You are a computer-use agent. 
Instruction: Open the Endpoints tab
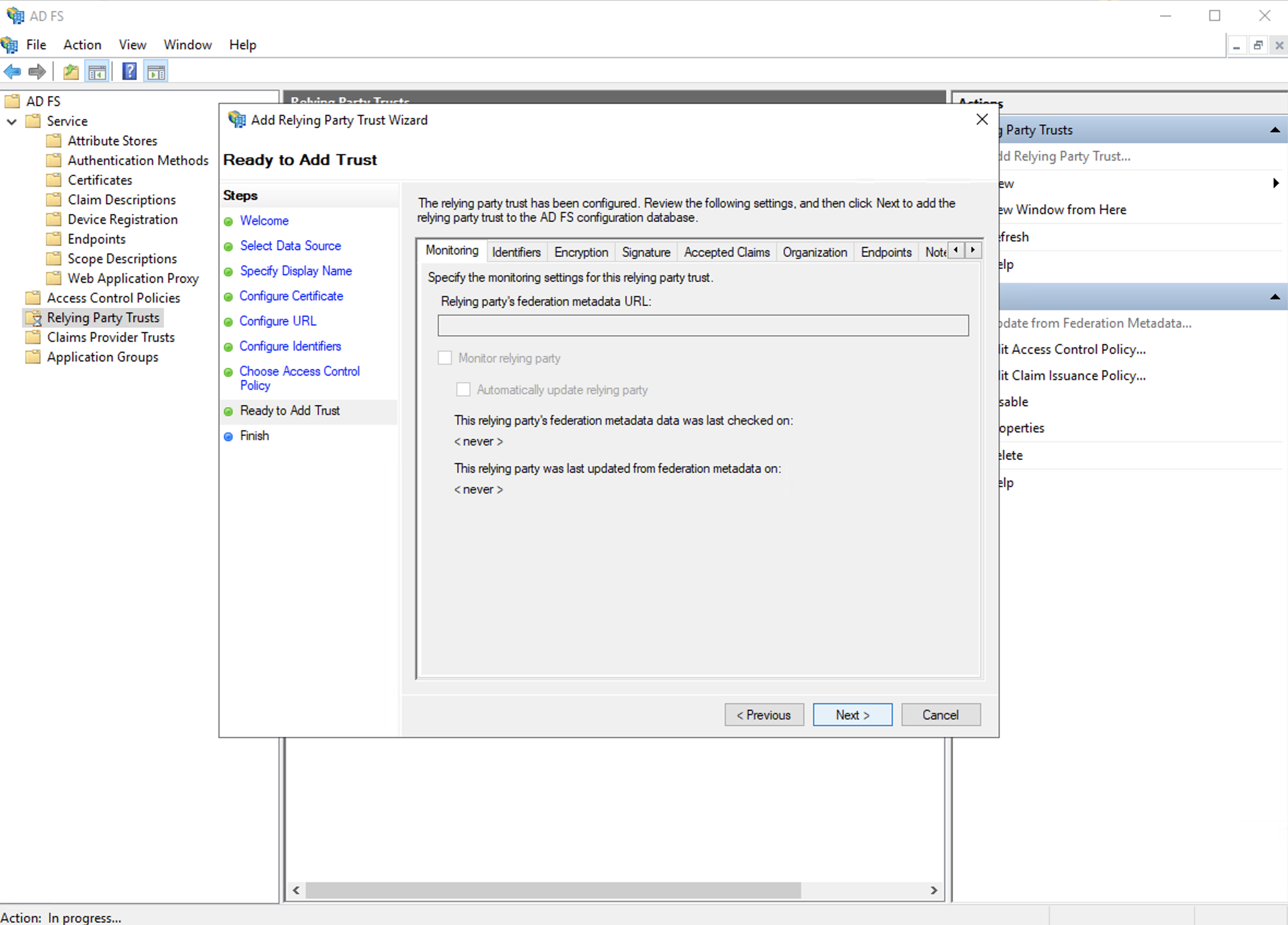click(885, 252)
